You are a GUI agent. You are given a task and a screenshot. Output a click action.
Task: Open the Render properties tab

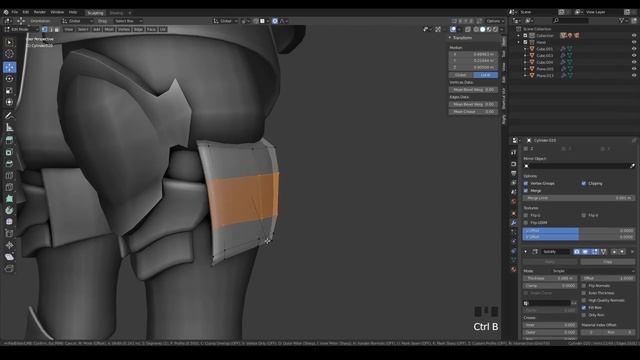pyautogui.click(x=513, y=164)
